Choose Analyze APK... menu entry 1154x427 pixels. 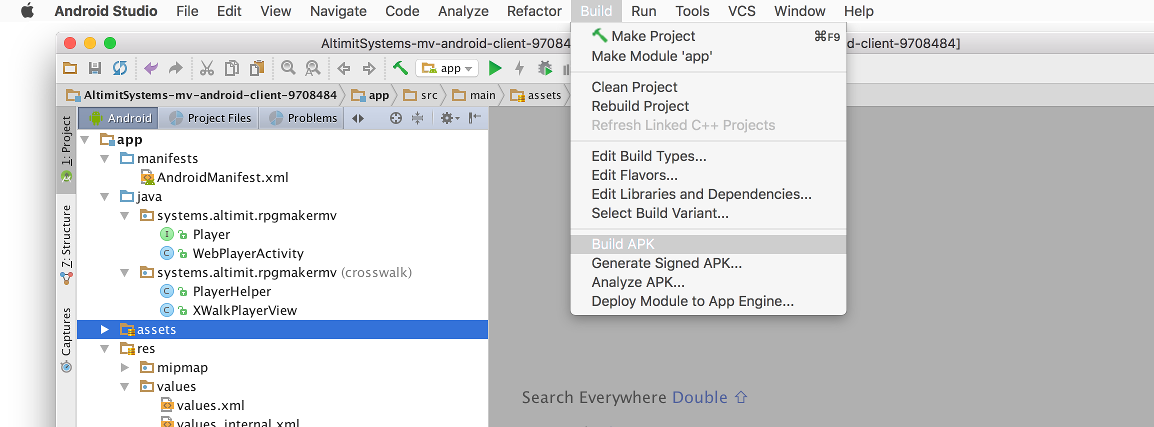tap(708, 282)
